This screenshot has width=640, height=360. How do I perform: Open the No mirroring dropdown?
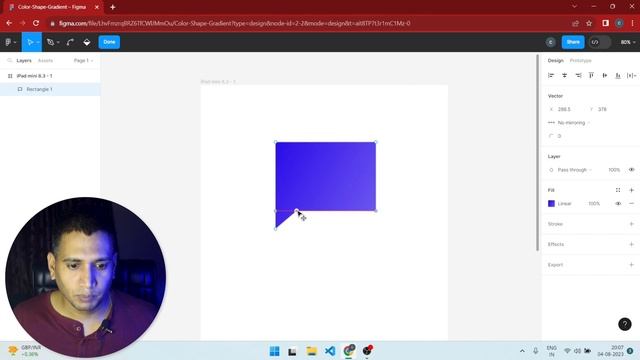click(569, 123)
